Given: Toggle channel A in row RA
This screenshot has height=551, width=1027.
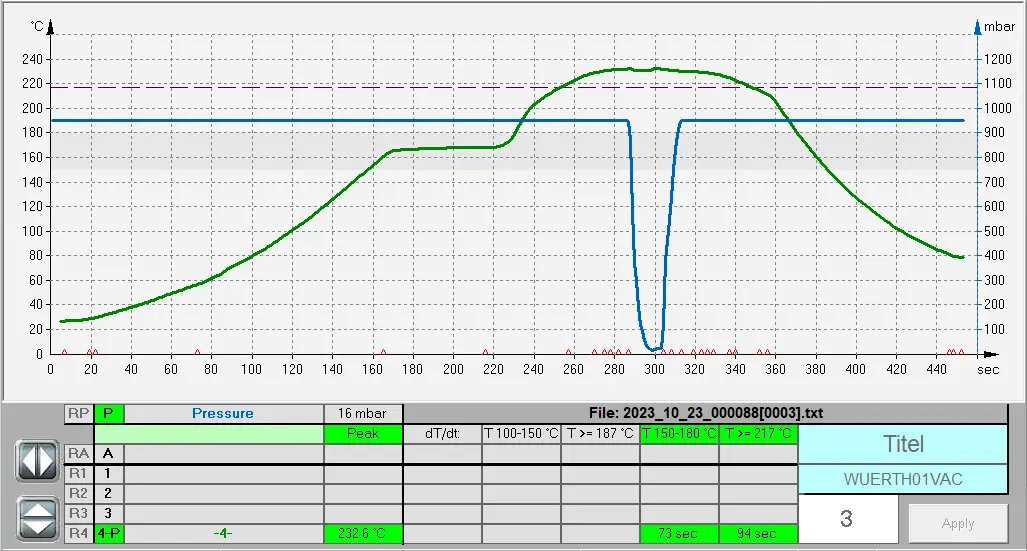Looking at the screenshot, I should (x=108, y=453).
